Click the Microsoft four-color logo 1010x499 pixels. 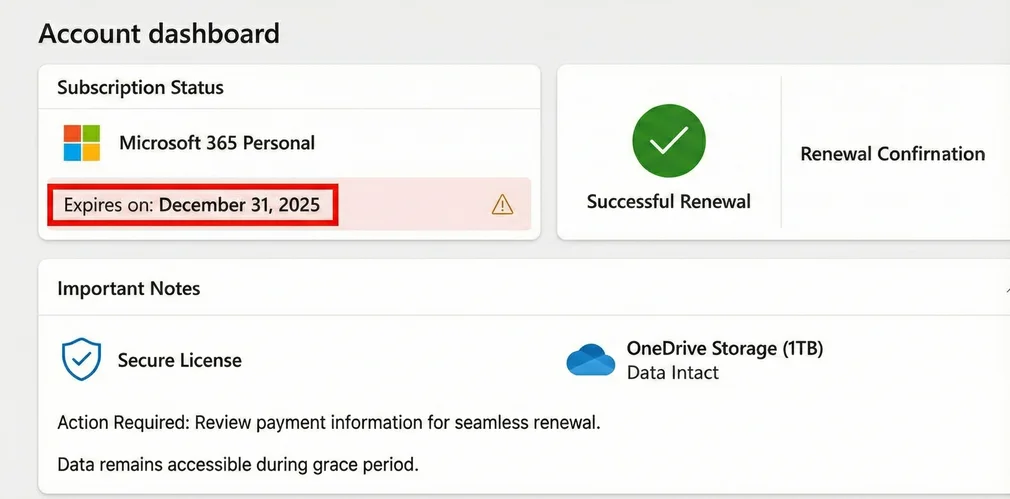pos(82,143)
